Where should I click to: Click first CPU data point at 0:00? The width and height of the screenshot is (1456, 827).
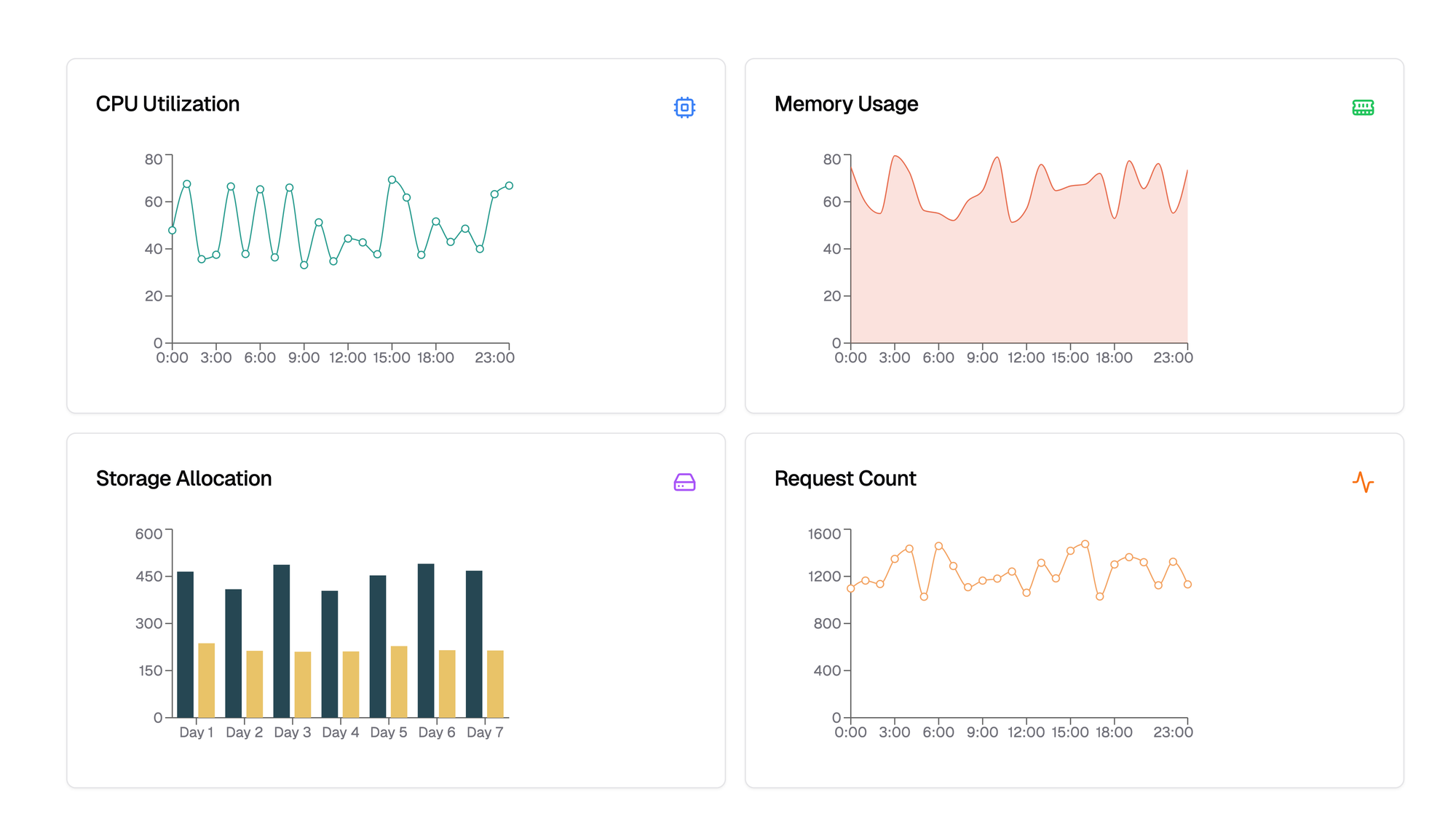(x=173, y=230)
